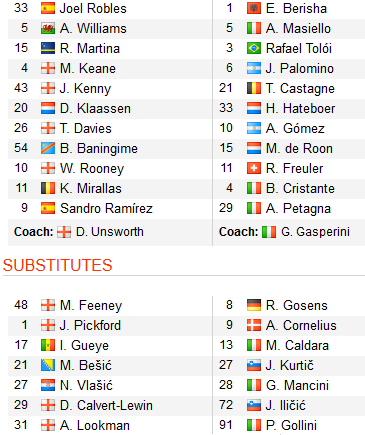Click the Albania flag beside E. Berisha
Viewport: 365px width, 435px height.
tap(254, 8)
